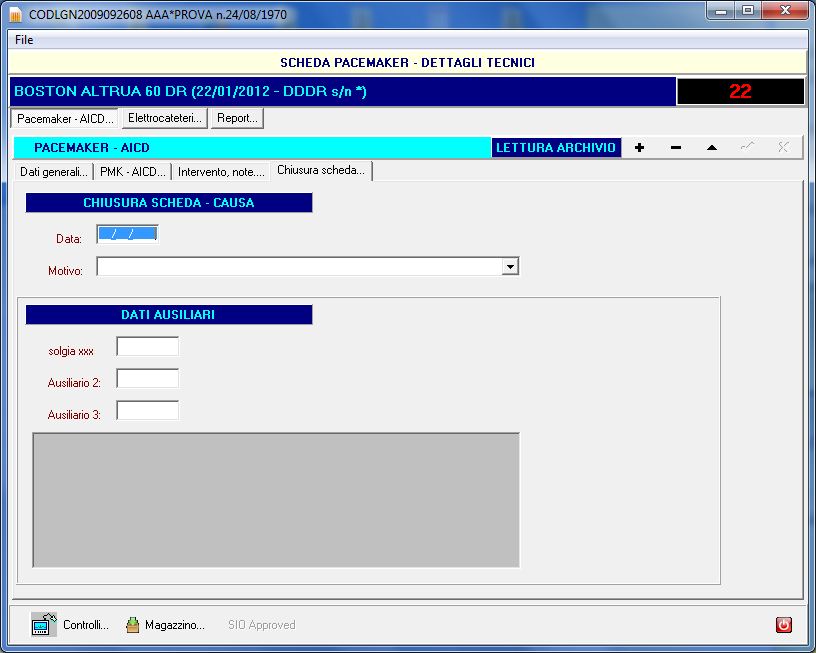Focus the Data date input field

pyautogui.click(x=128, y=235)
